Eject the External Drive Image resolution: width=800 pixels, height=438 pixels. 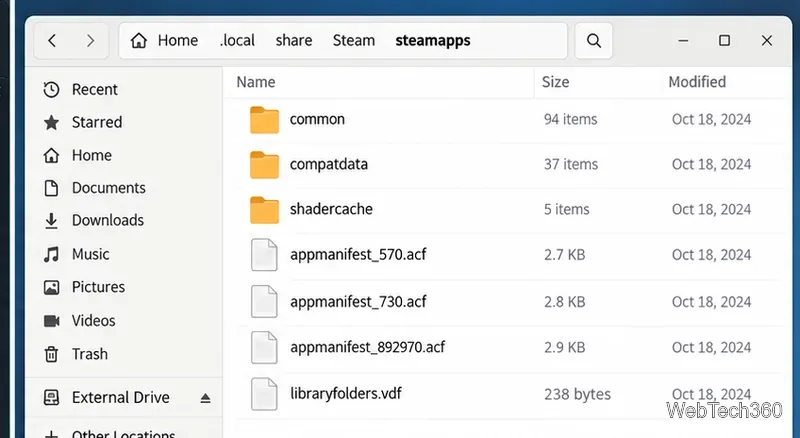point(205,398)
